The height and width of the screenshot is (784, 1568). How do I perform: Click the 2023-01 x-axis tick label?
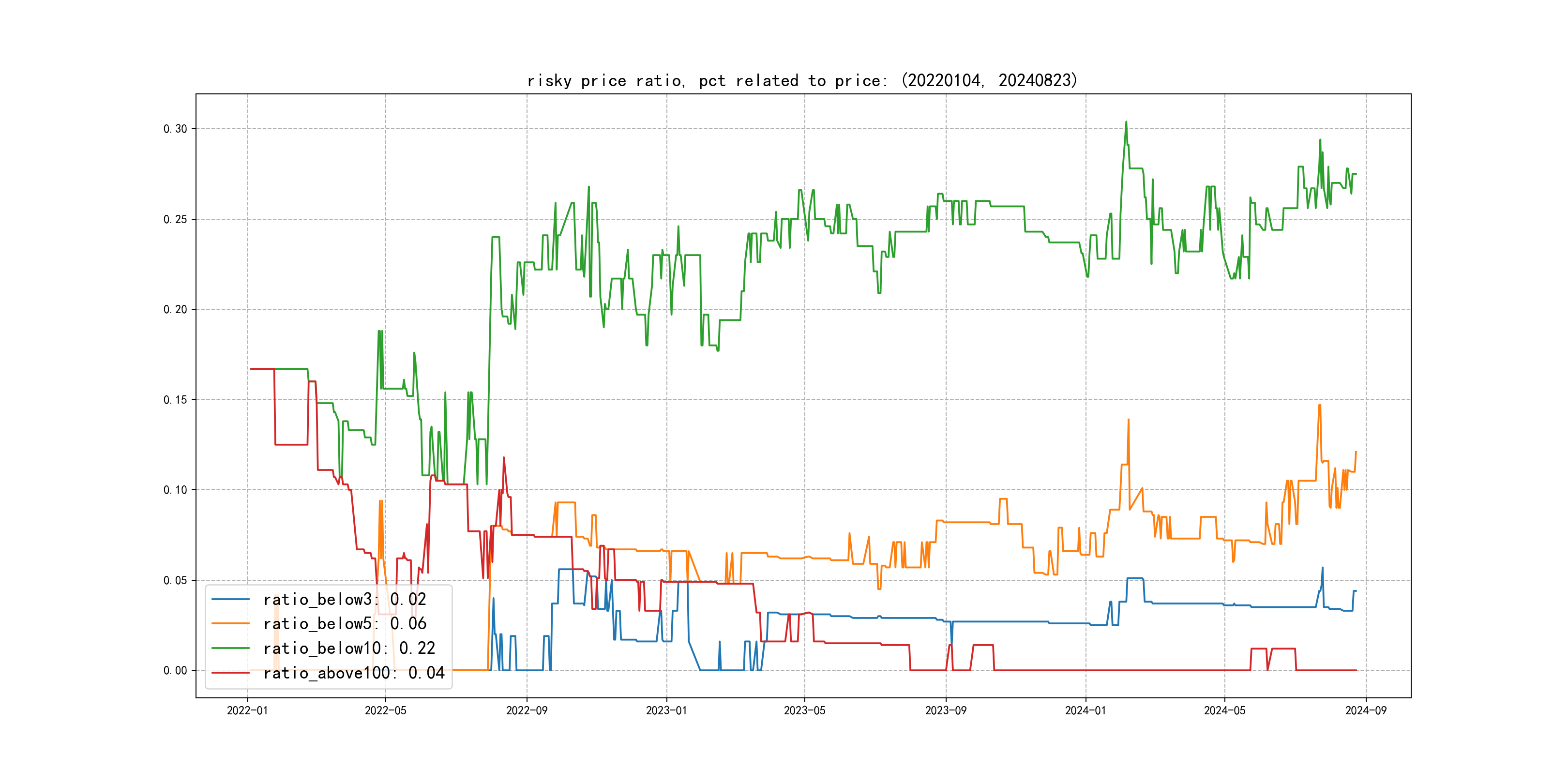click(x=666, y=710)
